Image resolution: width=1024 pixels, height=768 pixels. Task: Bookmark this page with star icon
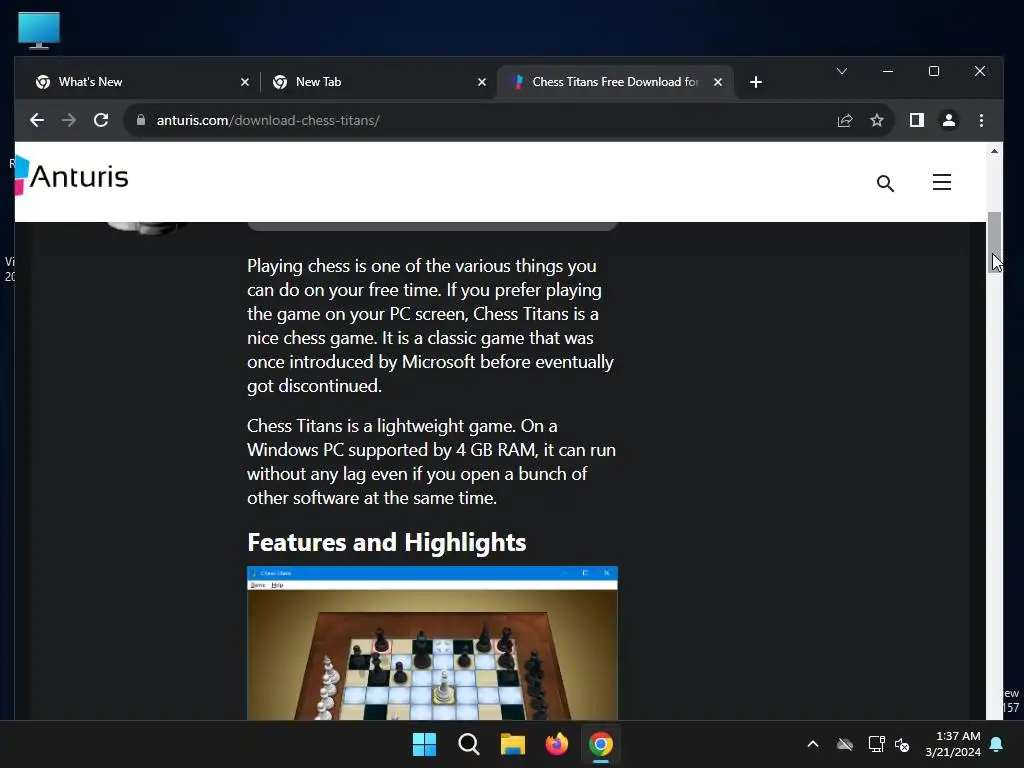pyautogui.click(x=876, y=120)
